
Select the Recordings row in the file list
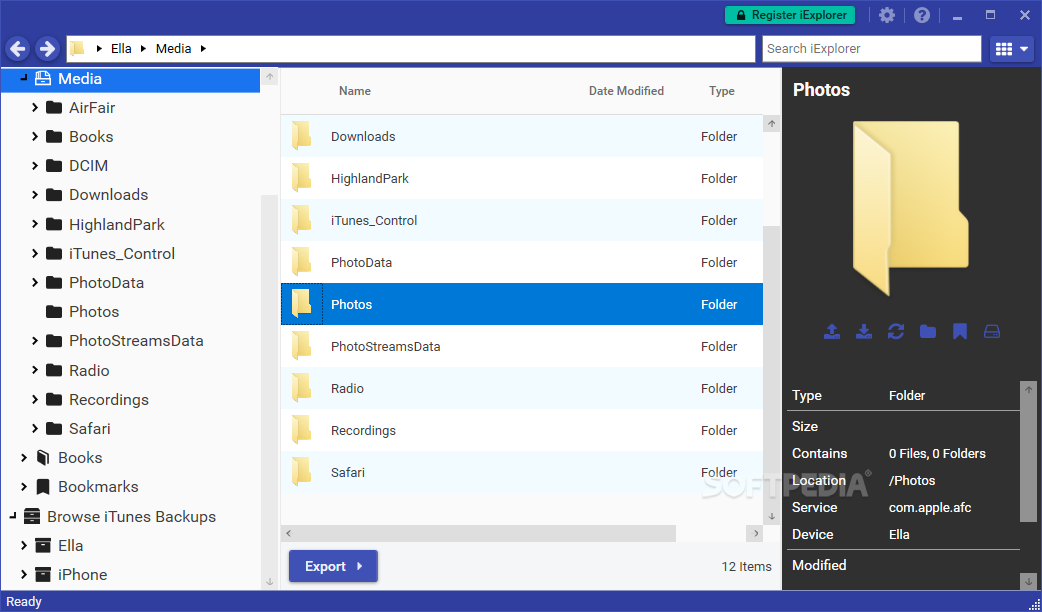coord(522,430)
